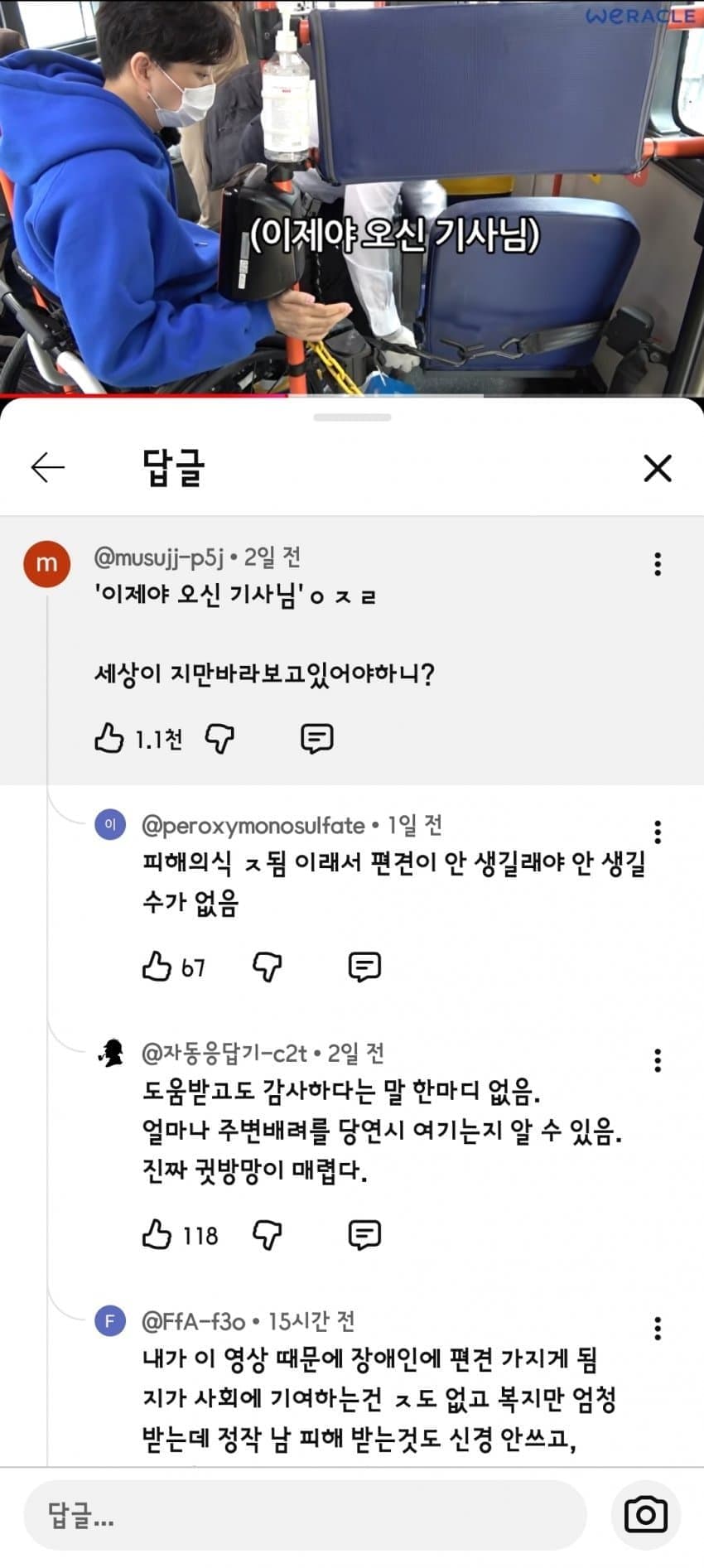Reply to the @musujj-p5j comment via bubble icon
The image size is (704, 1568).
click(316, 738)
